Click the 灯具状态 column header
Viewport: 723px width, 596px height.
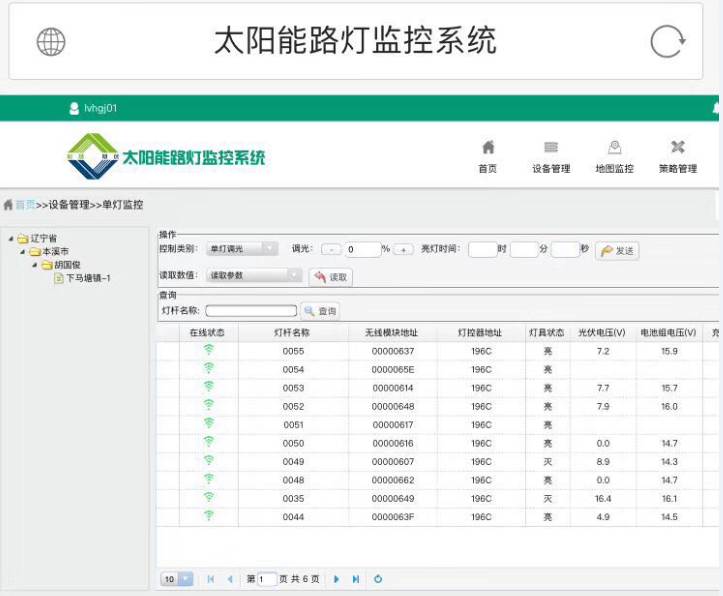(547, 332)
